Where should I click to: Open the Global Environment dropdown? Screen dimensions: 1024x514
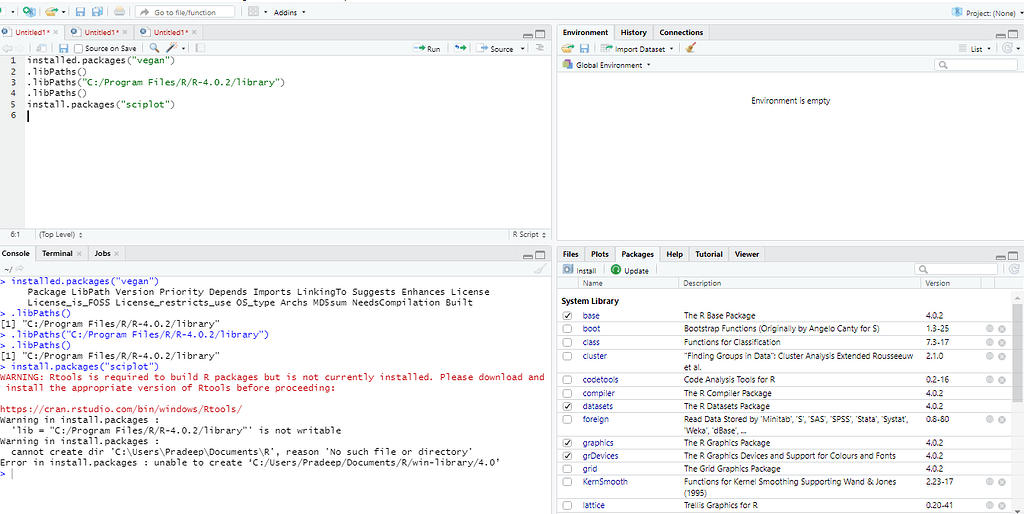click(607, 65)
